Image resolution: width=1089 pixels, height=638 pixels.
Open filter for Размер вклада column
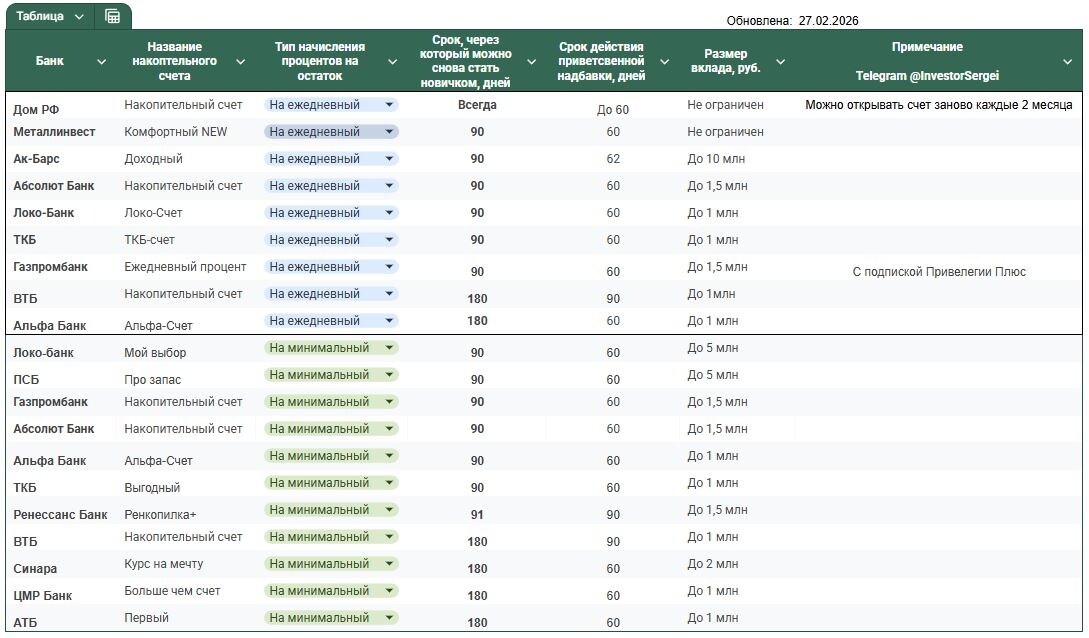781,62
